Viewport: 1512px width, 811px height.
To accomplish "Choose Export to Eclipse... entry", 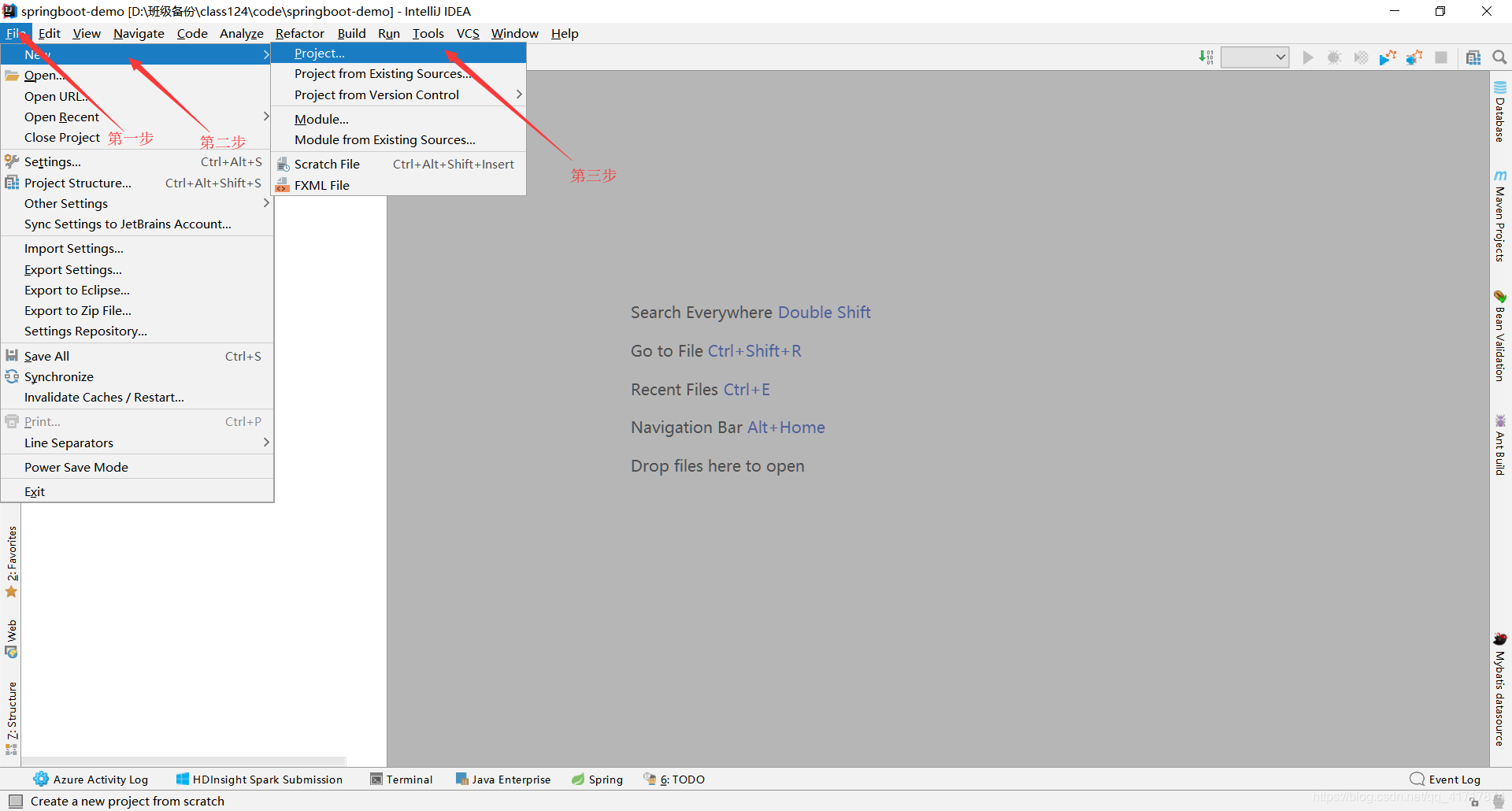I will click(x=136, y=290).
